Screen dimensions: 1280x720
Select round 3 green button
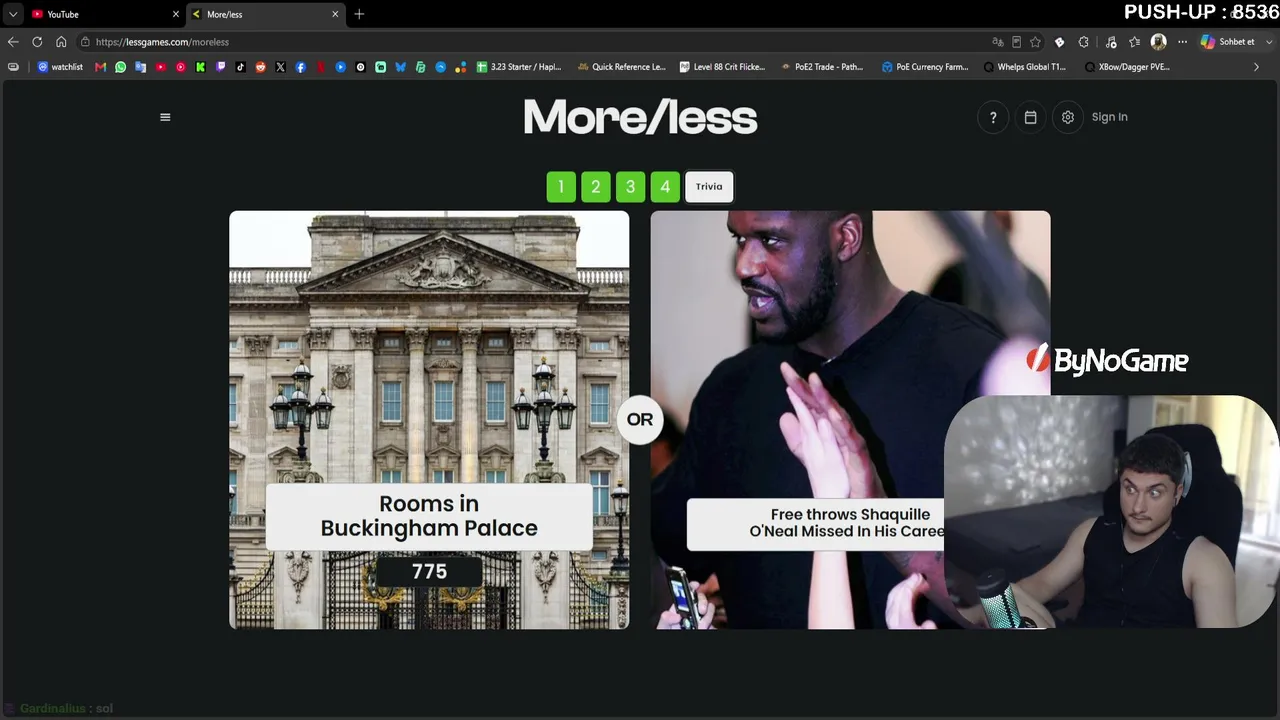coord(630,187)
